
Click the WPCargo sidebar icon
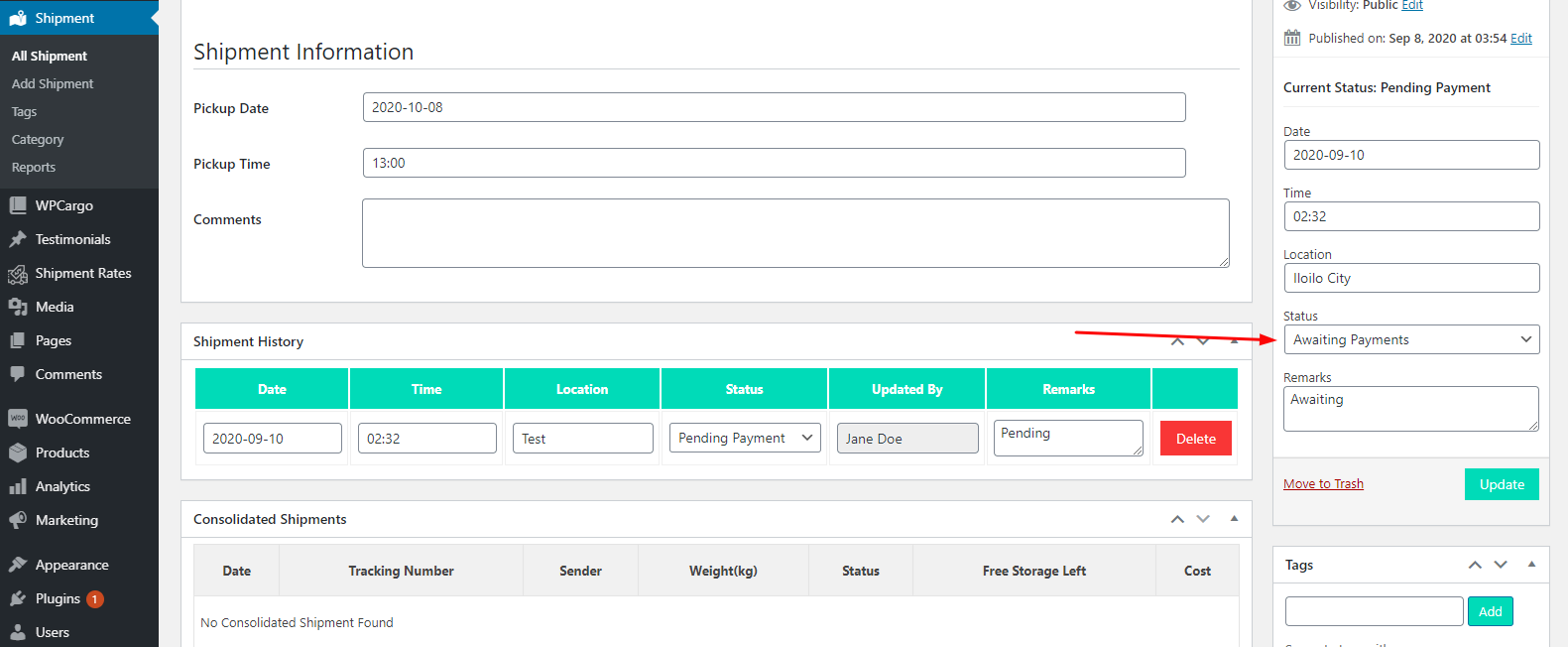18,205
